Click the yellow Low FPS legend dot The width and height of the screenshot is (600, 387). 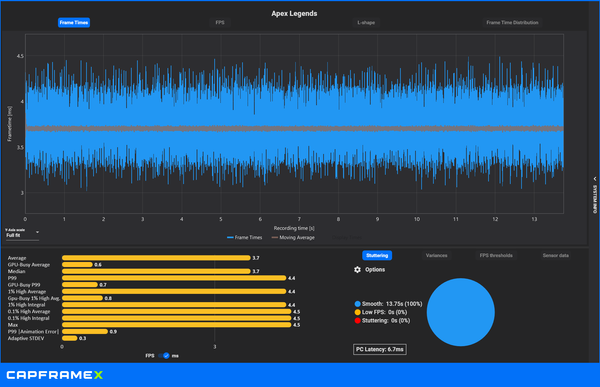[357, 312]
